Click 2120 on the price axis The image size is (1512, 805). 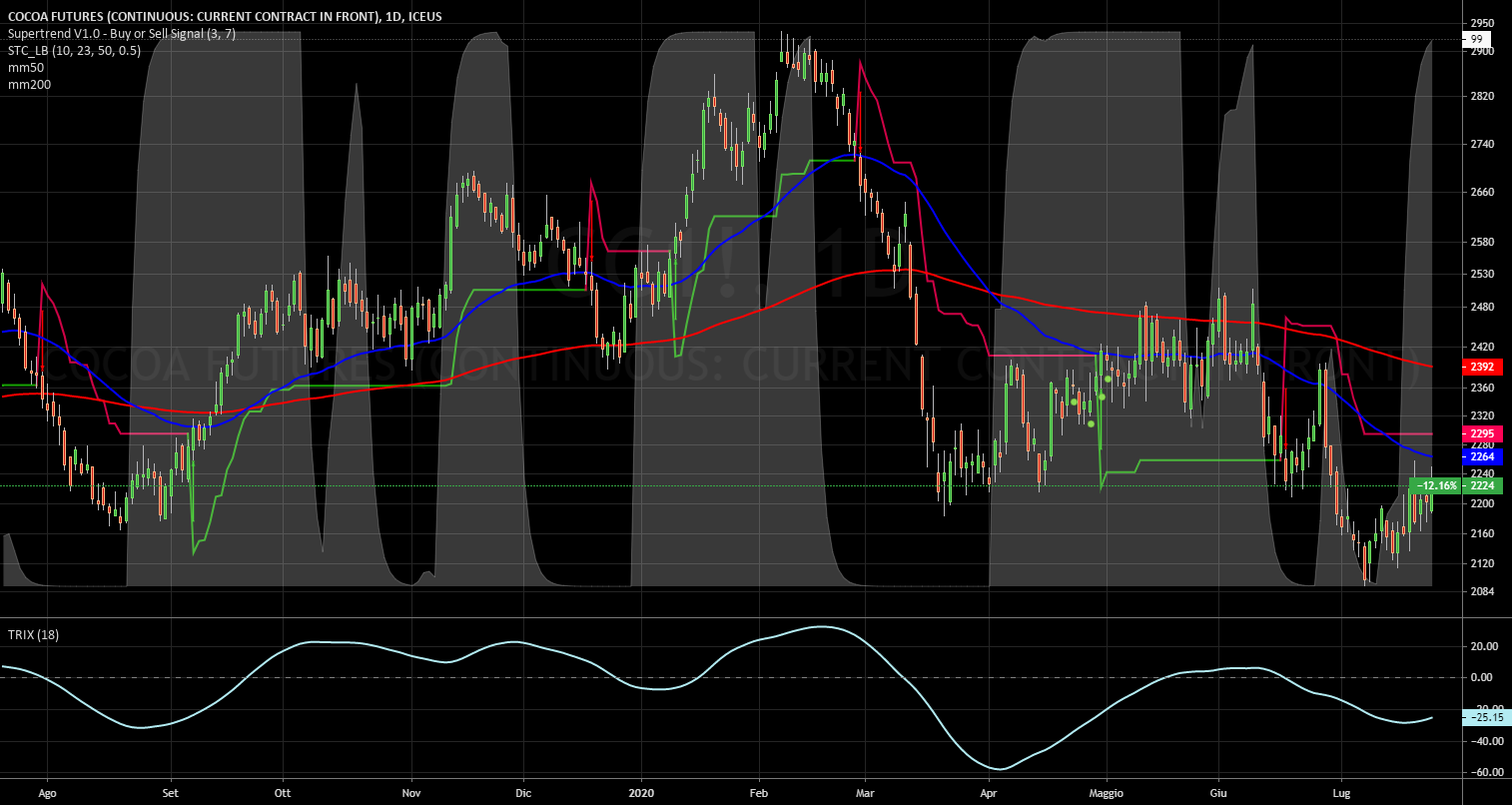tap(1482, 564)
